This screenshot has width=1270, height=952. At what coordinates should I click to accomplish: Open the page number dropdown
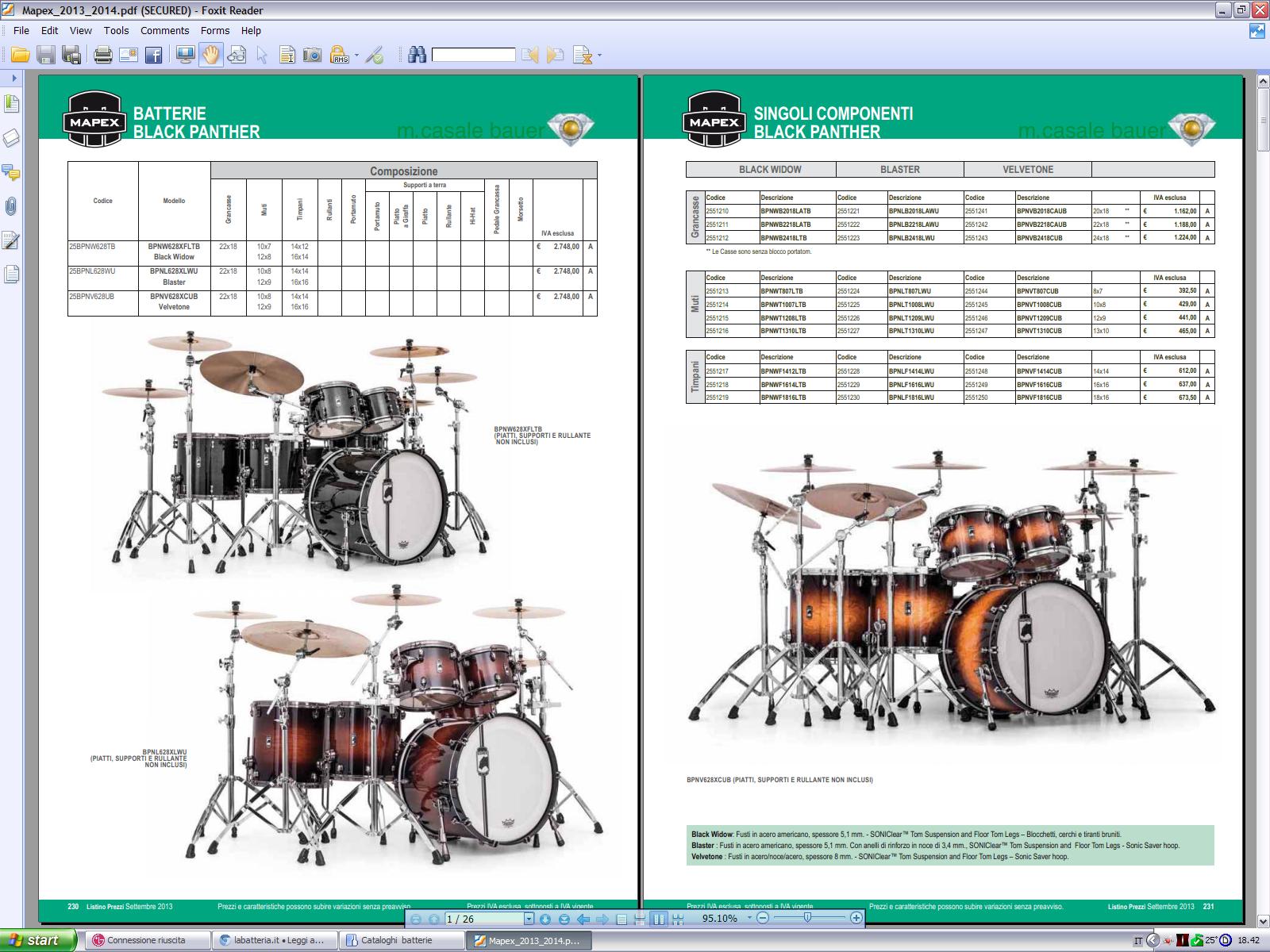pos(529,919)
